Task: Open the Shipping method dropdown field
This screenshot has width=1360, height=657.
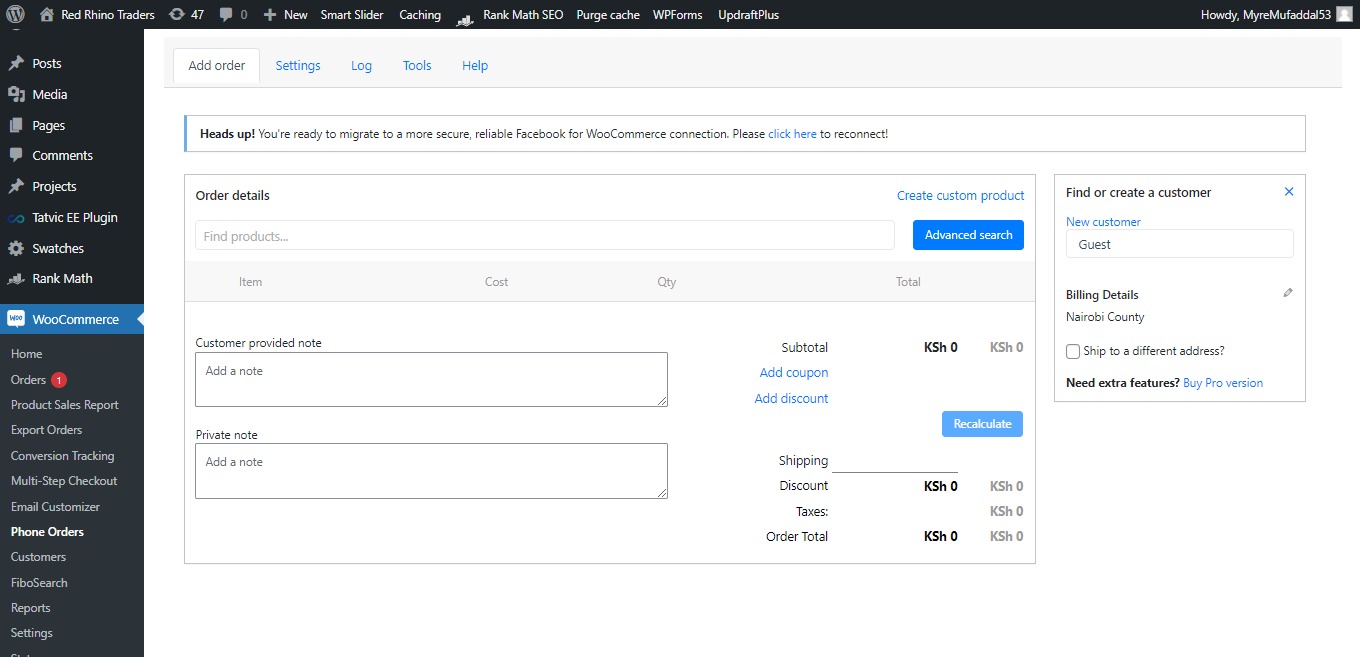Action: tap(895, 461)
